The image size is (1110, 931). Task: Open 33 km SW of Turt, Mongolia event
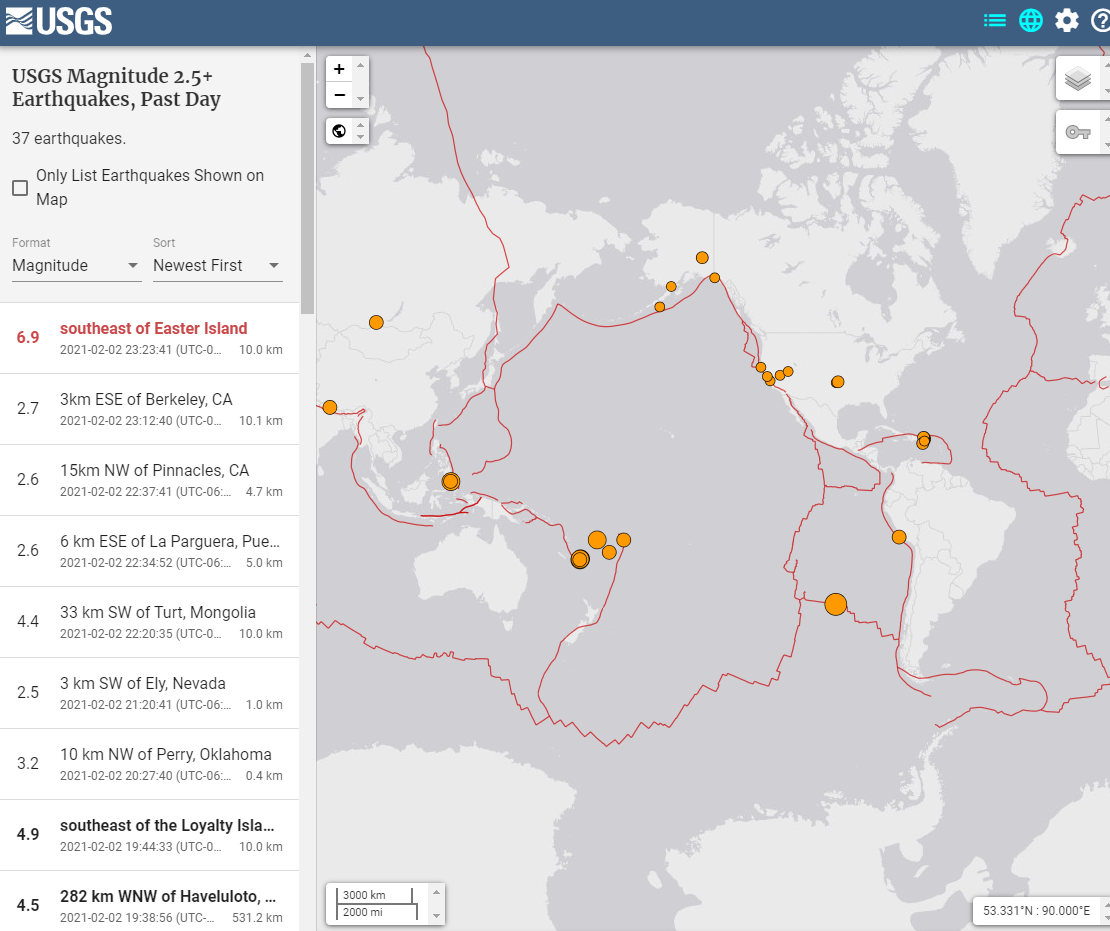pyautogui.click(x=149, y=622)
